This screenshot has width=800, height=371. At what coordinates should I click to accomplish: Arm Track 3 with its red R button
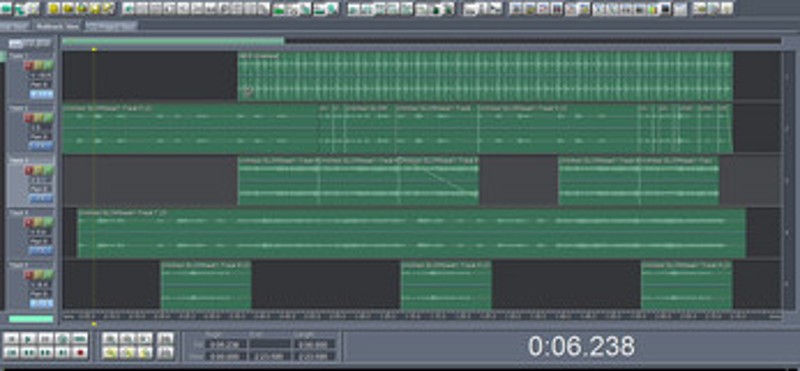29,170
